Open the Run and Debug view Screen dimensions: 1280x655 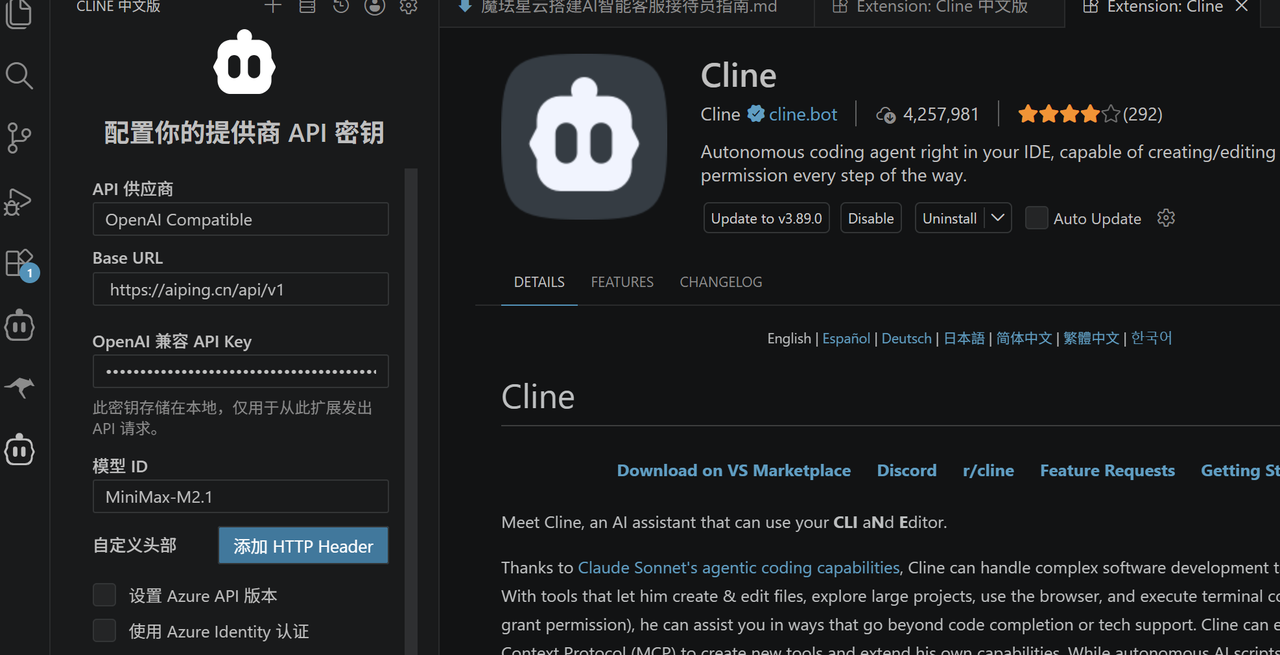tap(19, 201)
